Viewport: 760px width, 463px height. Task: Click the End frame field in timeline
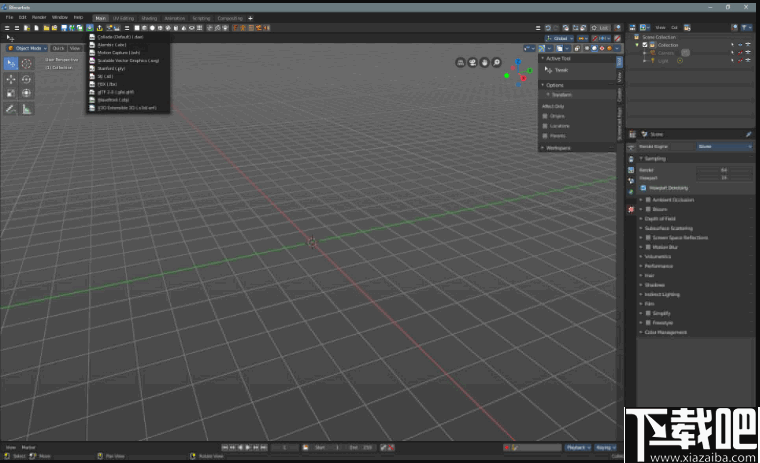click(361, 447)
